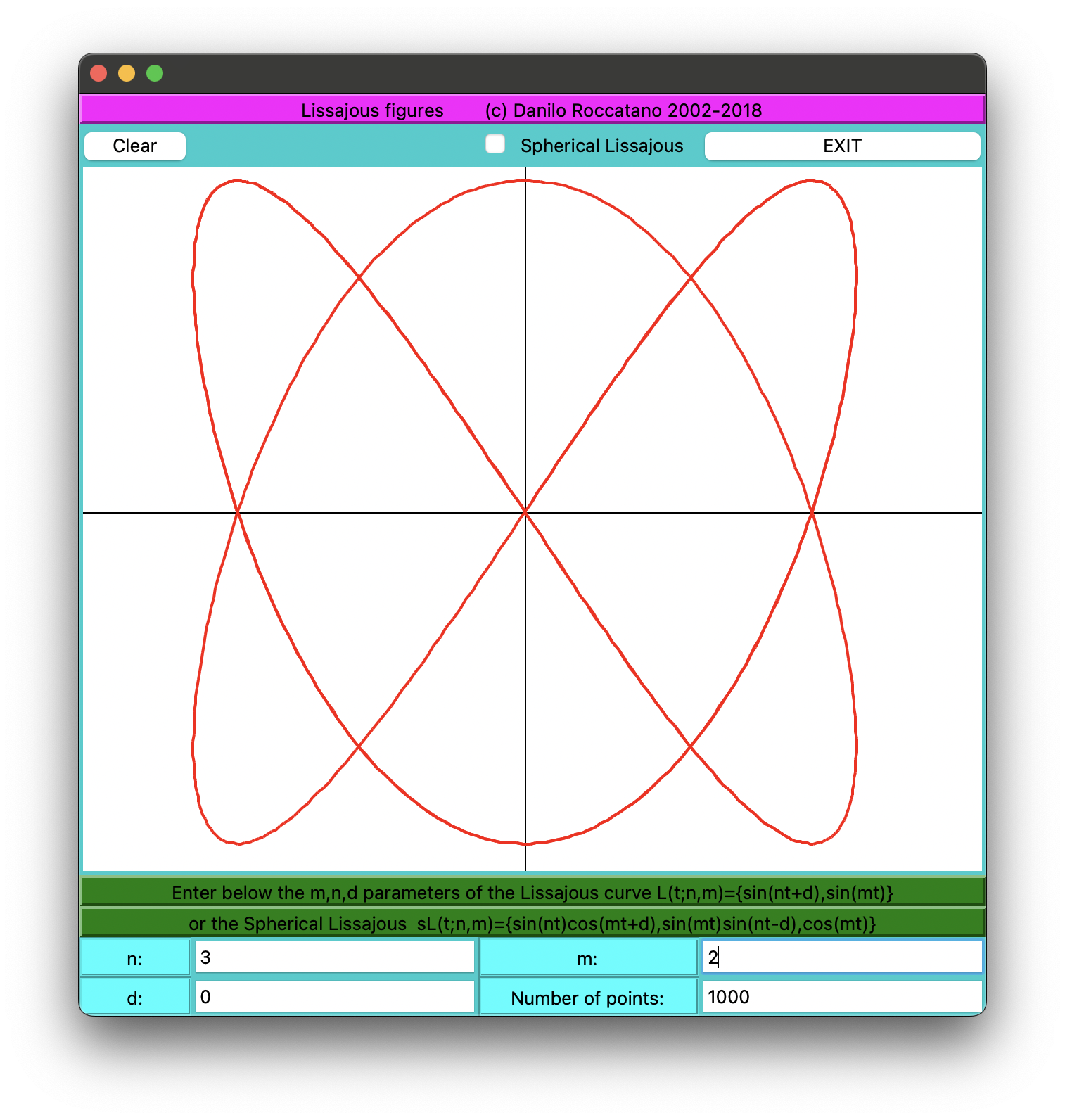The height and width of the screenshot is (1120, 1065).
Task: Click the Clear button
Action: point(135,146)
